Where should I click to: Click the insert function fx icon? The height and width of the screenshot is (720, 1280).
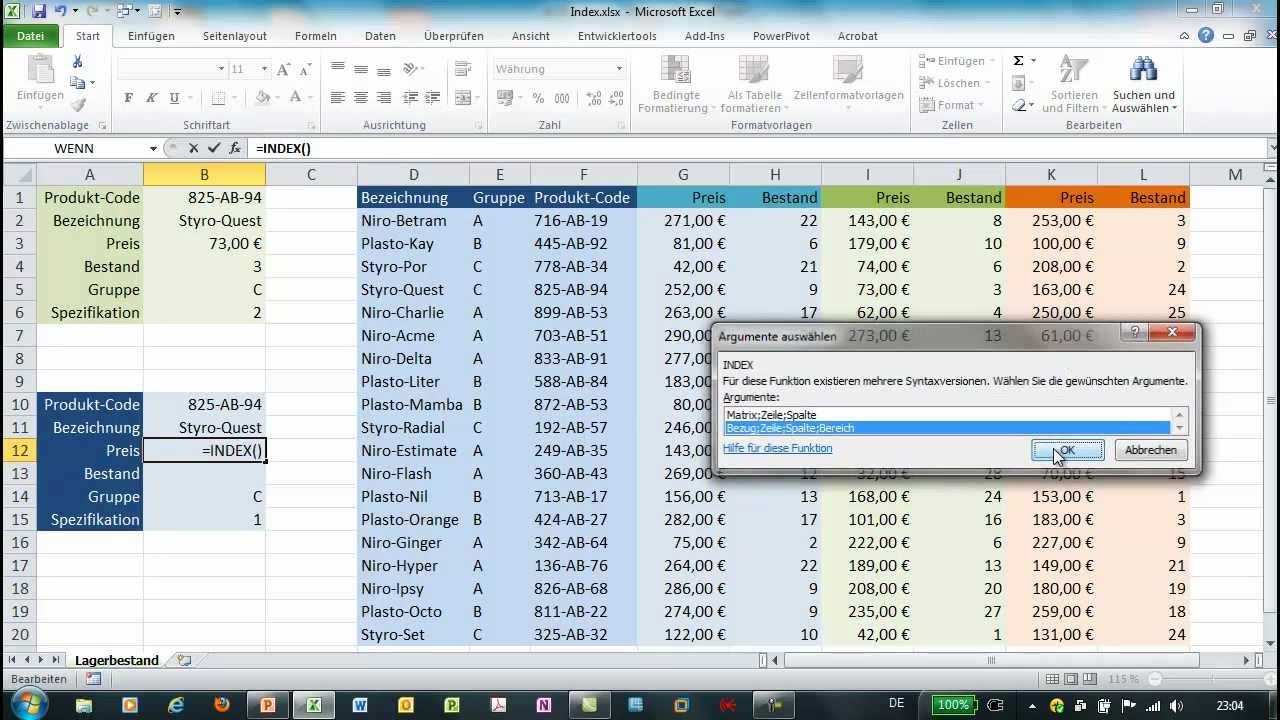click(x=234, y=148)
